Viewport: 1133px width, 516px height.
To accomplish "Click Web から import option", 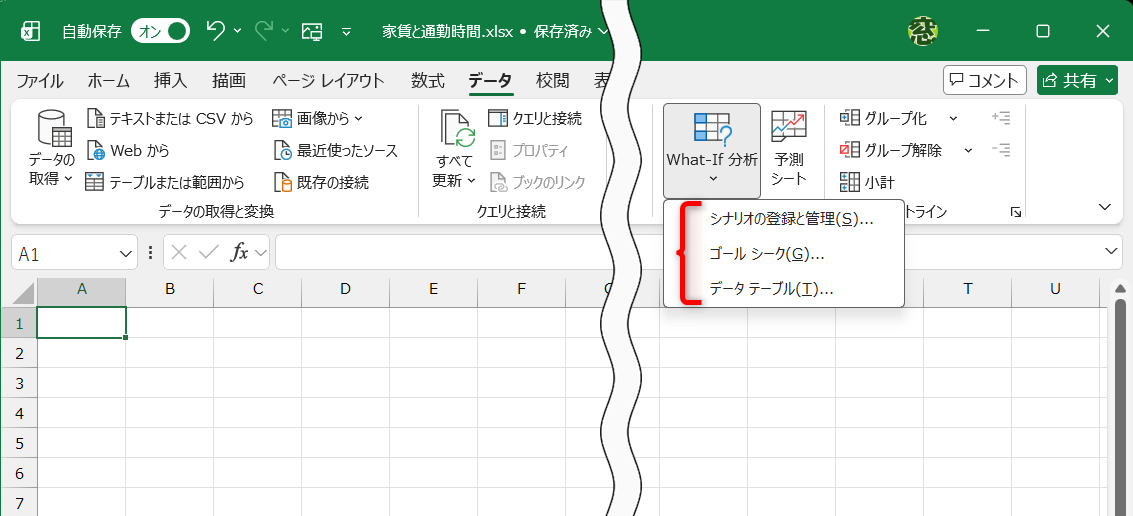I will [x=128, y=150].
